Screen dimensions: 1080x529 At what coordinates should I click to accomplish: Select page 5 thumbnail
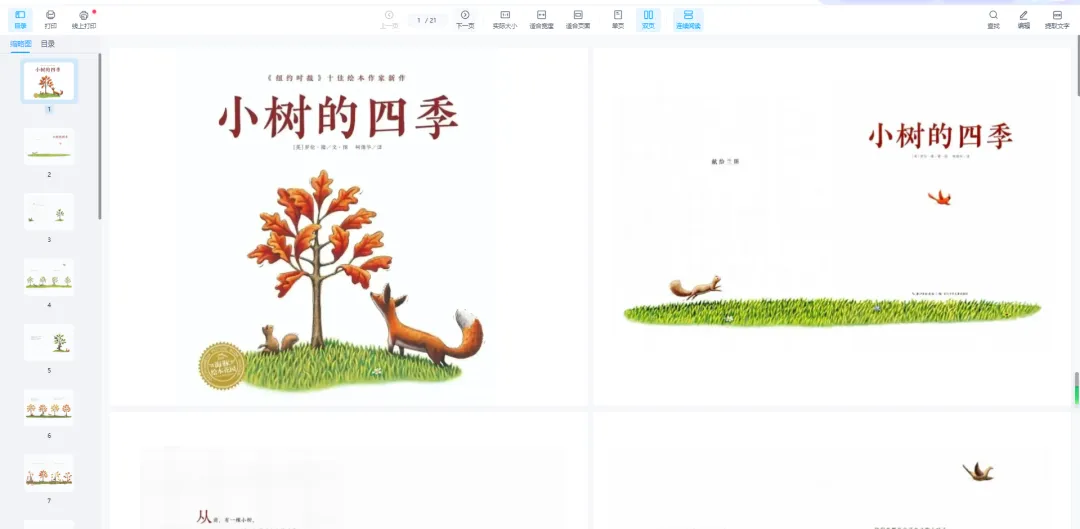[x=49, y=342]
